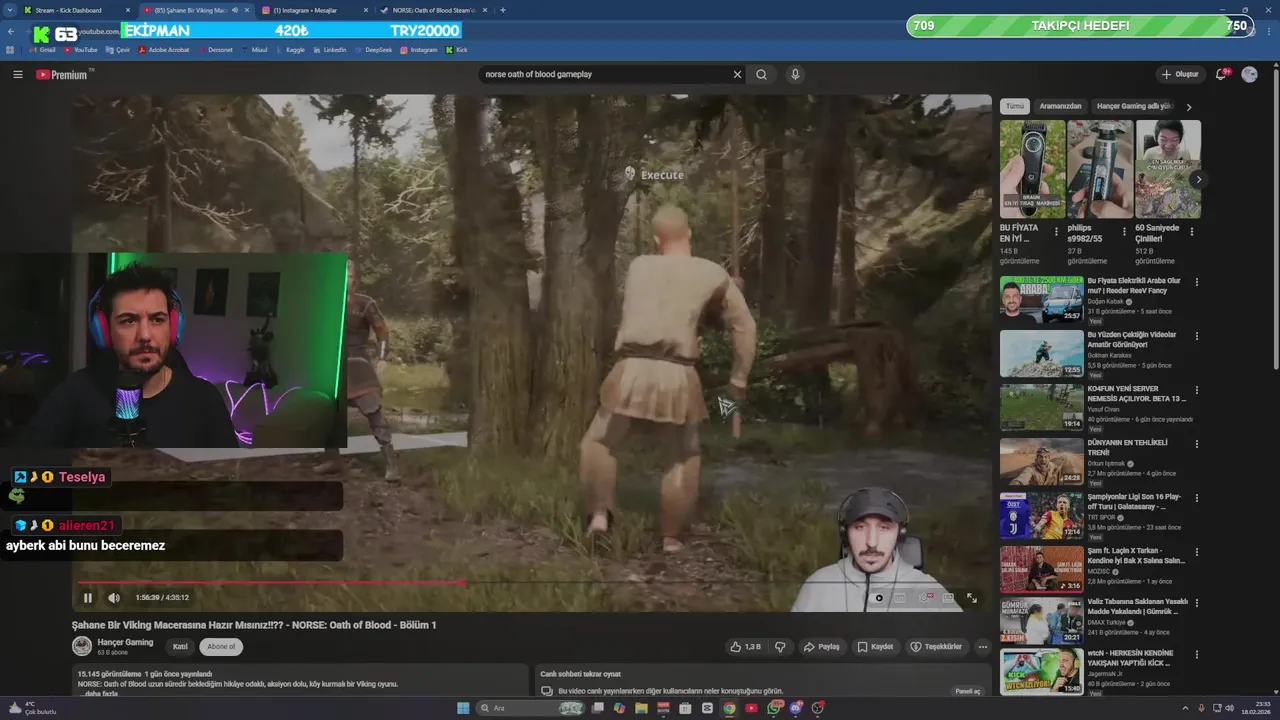
Task: Switch to NORSE Oath of Blood Steam tab
Action: click(433, 10)
